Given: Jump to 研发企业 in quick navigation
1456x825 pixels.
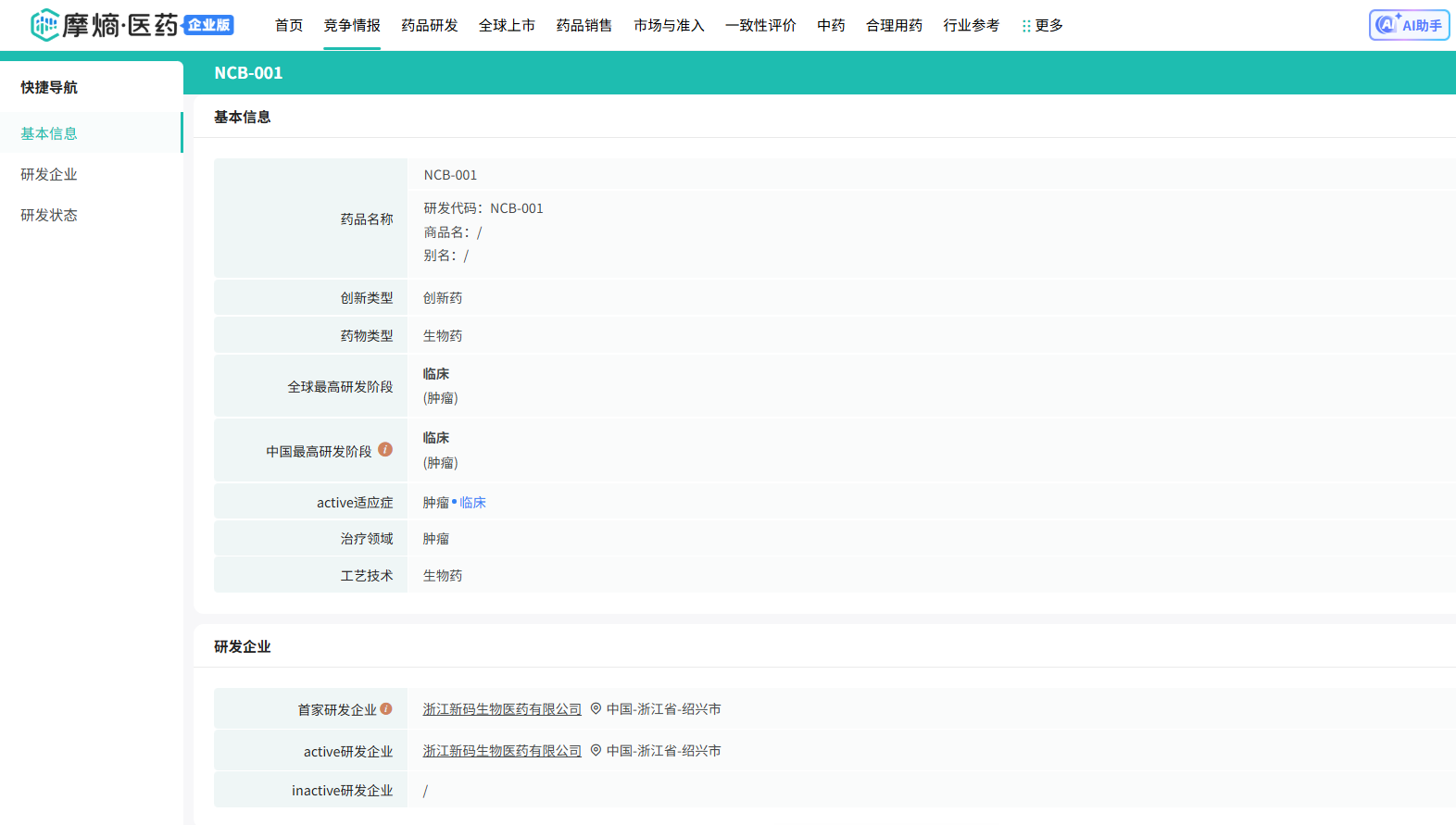Looking at the screenshot, I should [49, 174].
